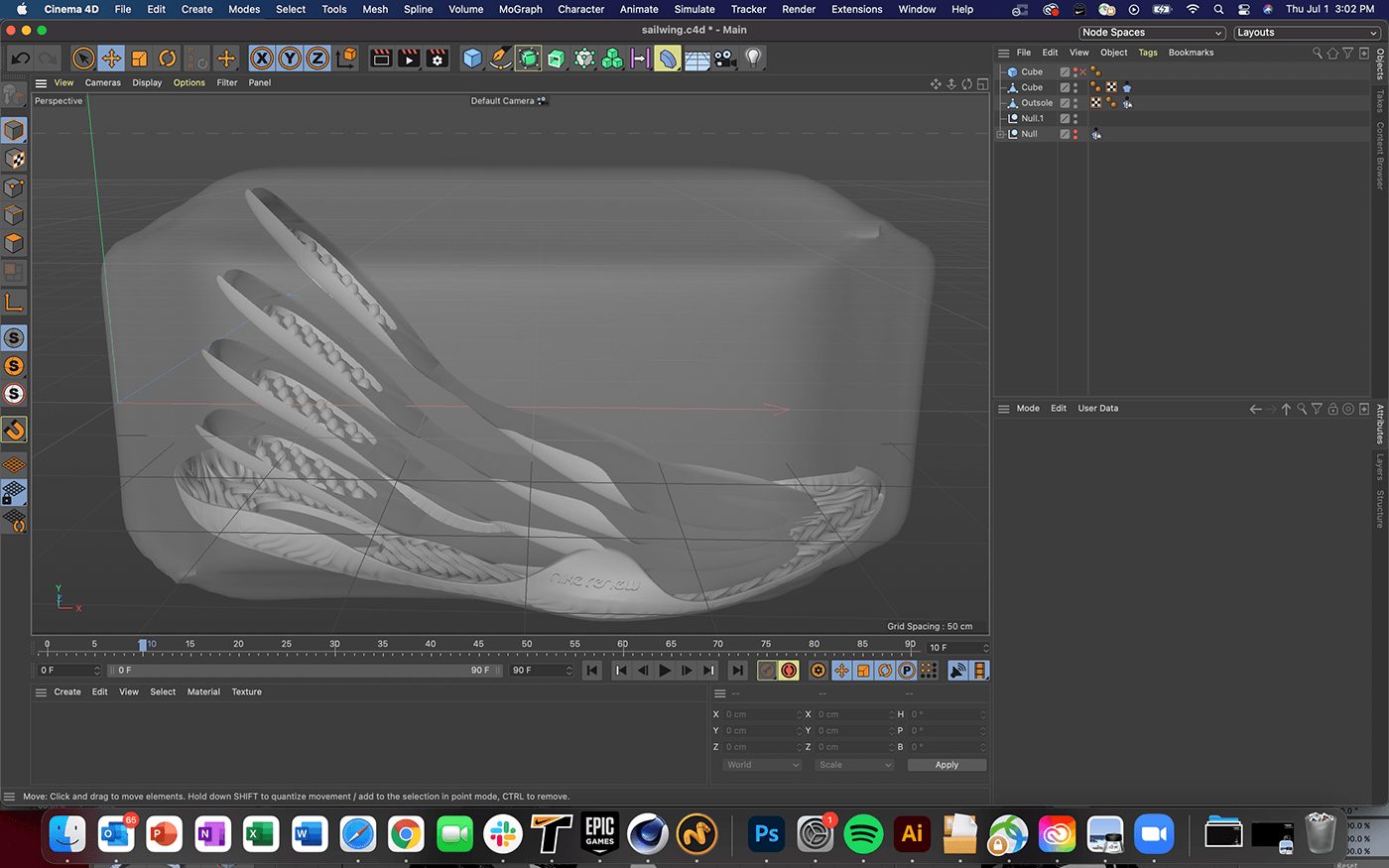Open the Bend deformer icon

coord(669,59)
